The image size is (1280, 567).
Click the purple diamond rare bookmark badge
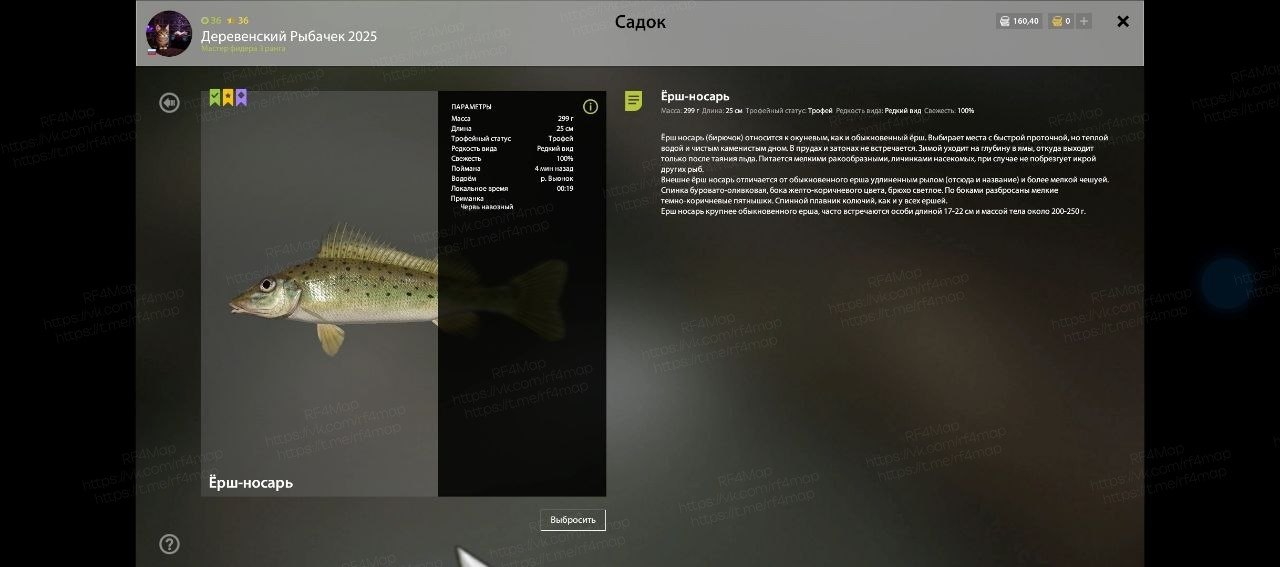(241, 98)
